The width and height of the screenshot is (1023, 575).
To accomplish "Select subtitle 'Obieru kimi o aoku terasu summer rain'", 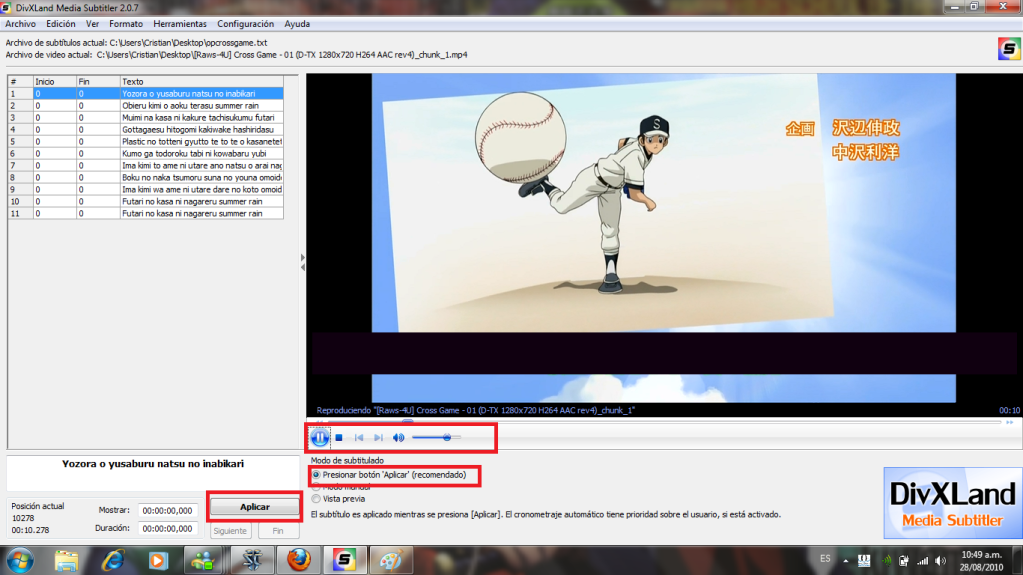I will pyautogui.click(x=145, y=106).
